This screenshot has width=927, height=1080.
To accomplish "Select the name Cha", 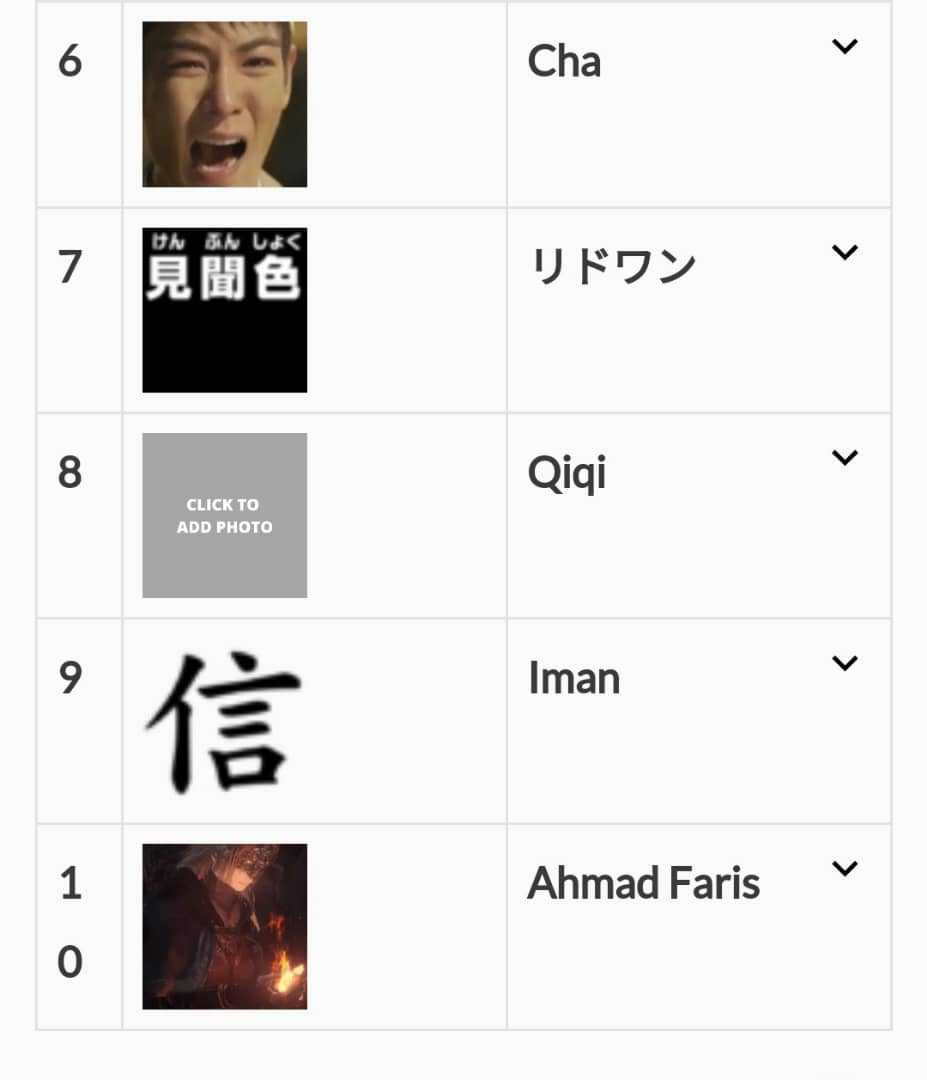I will pos(564,61).
